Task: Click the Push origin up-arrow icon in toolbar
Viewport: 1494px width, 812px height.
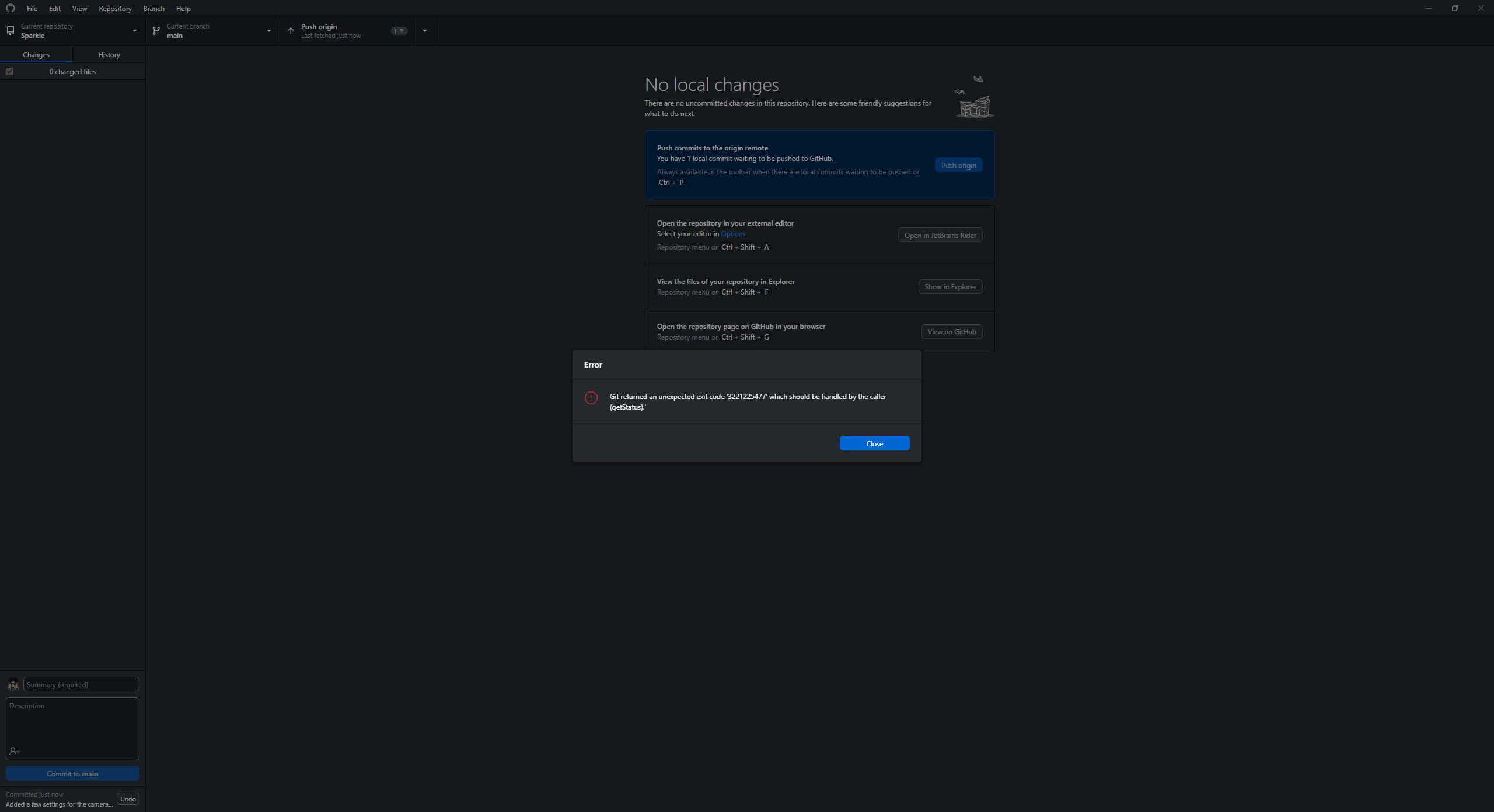Action: (x=290, y=30)
